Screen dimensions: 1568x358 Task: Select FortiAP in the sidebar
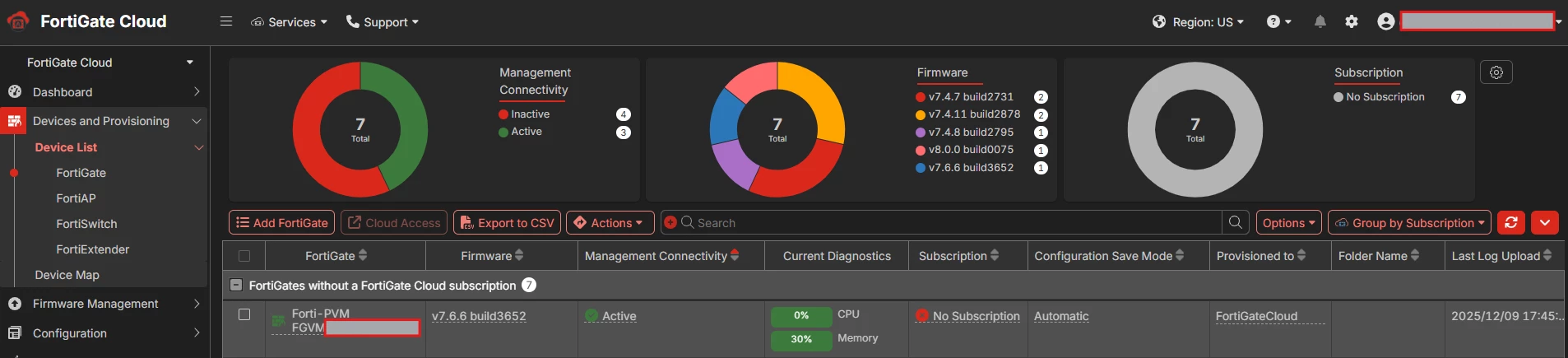[76, 198]
